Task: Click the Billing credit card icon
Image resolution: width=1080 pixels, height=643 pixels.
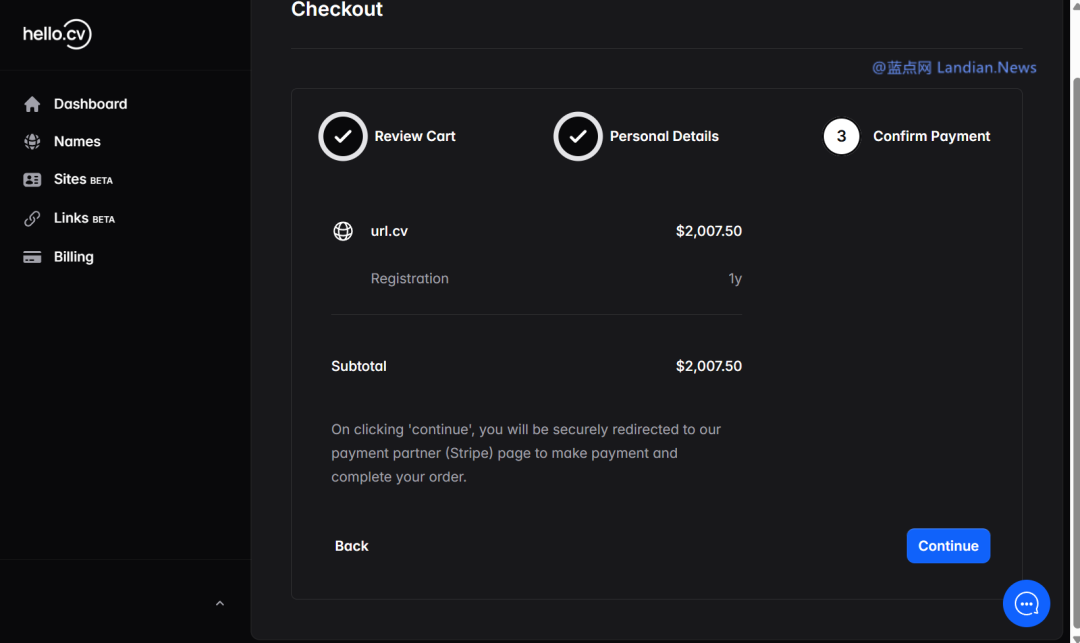Action: tap(32, 257)
